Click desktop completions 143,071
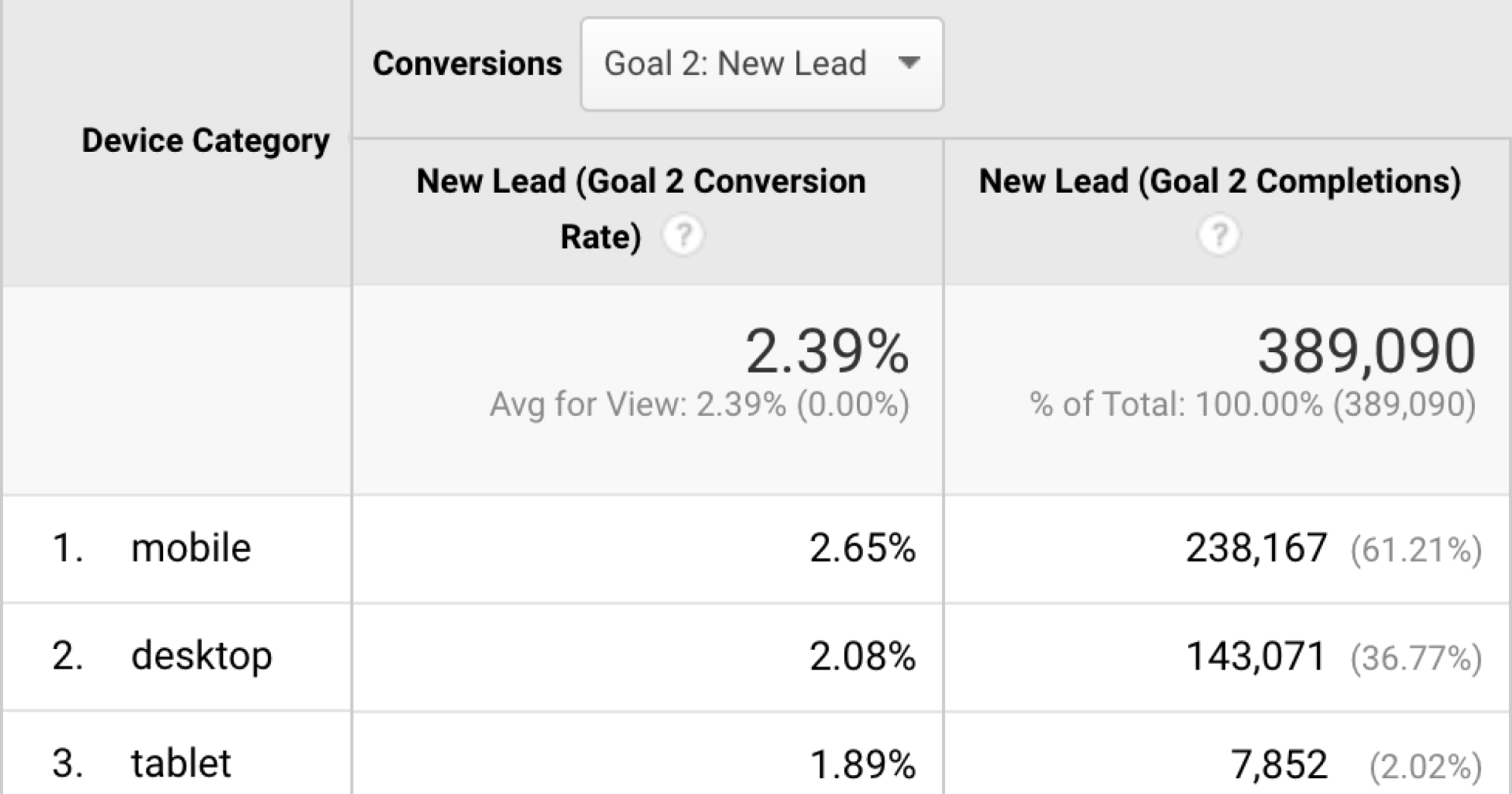Viewport: 1512px width, 794px height. pos(1256,656)
